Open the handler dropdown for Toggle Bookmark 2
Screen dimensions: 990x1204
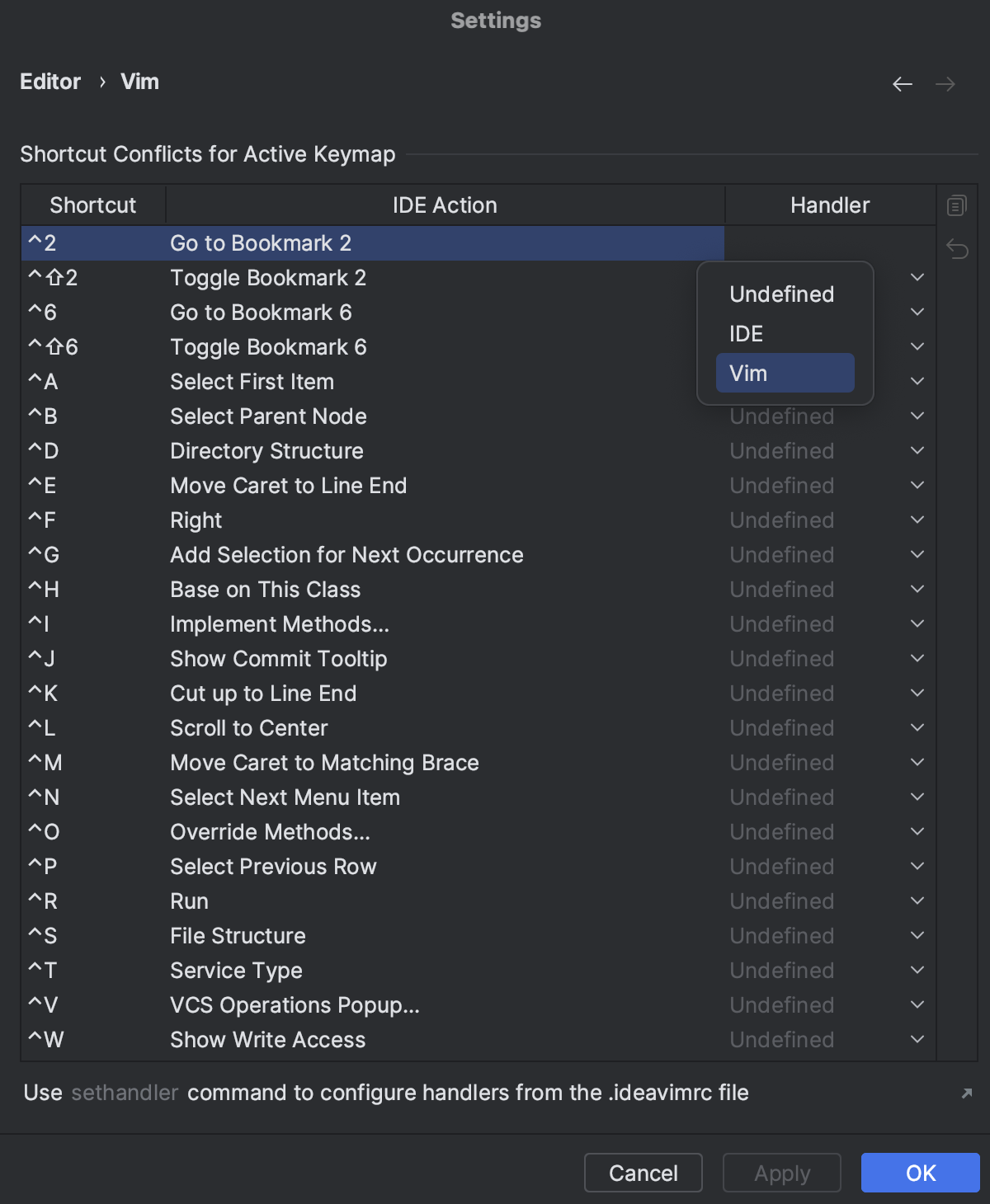pyautogui.click(x=917, y=277)
